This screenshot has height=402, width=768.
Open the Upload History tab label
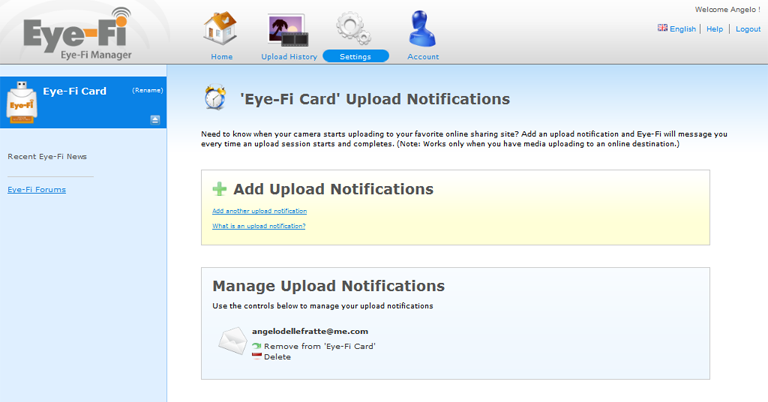[289, 56]
